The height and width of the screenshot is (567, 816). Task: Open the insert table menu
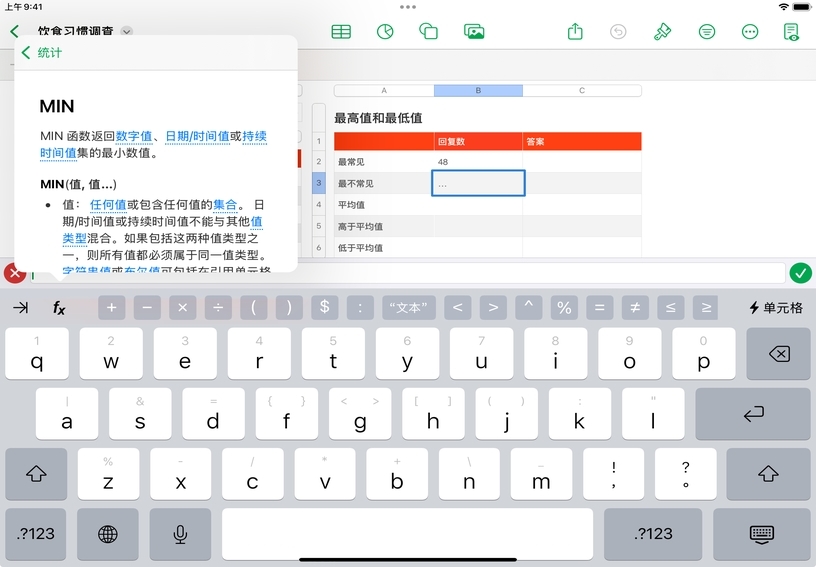341,31
